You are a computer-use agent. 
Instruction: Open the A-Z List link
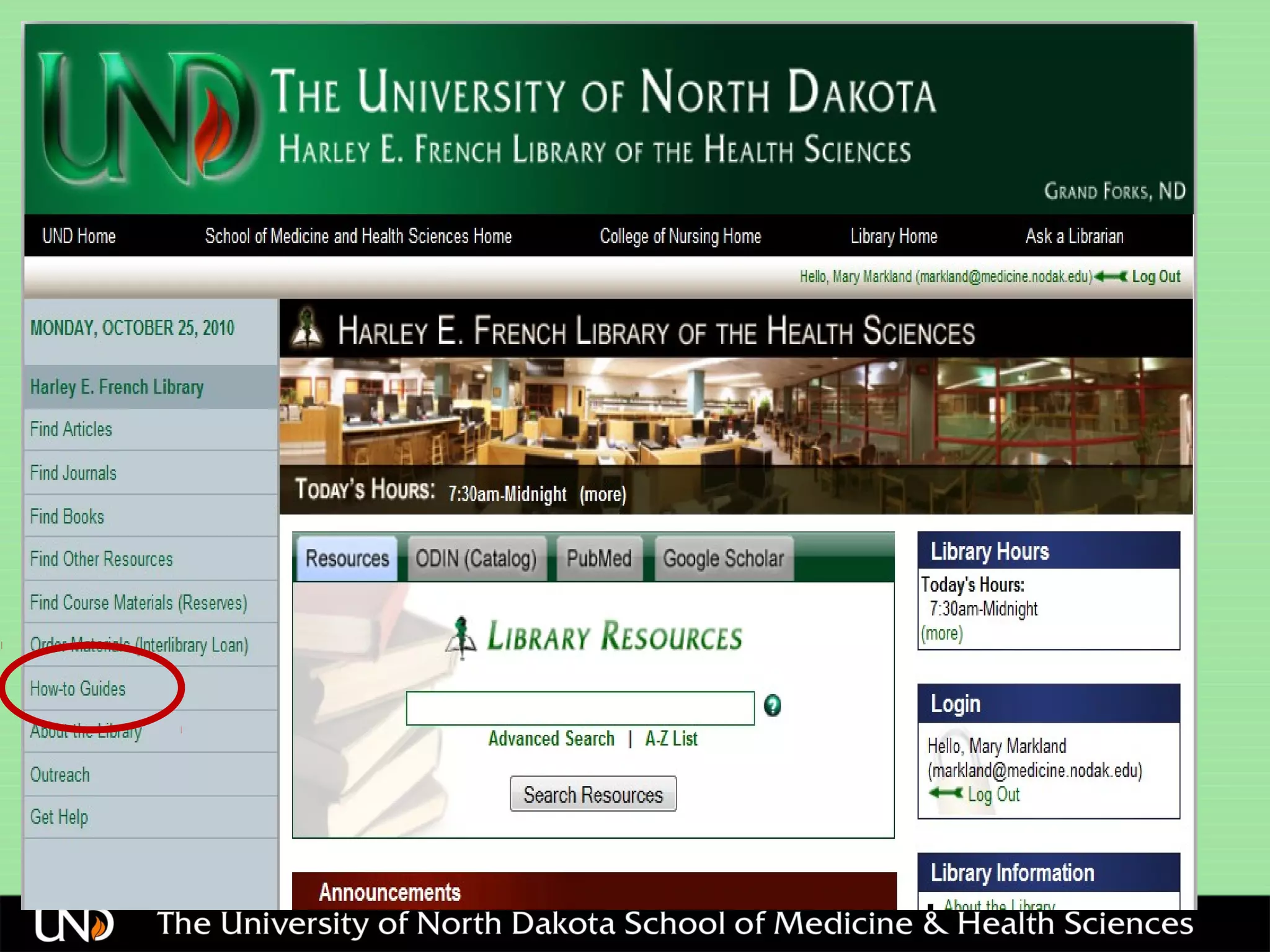[671, 739]
